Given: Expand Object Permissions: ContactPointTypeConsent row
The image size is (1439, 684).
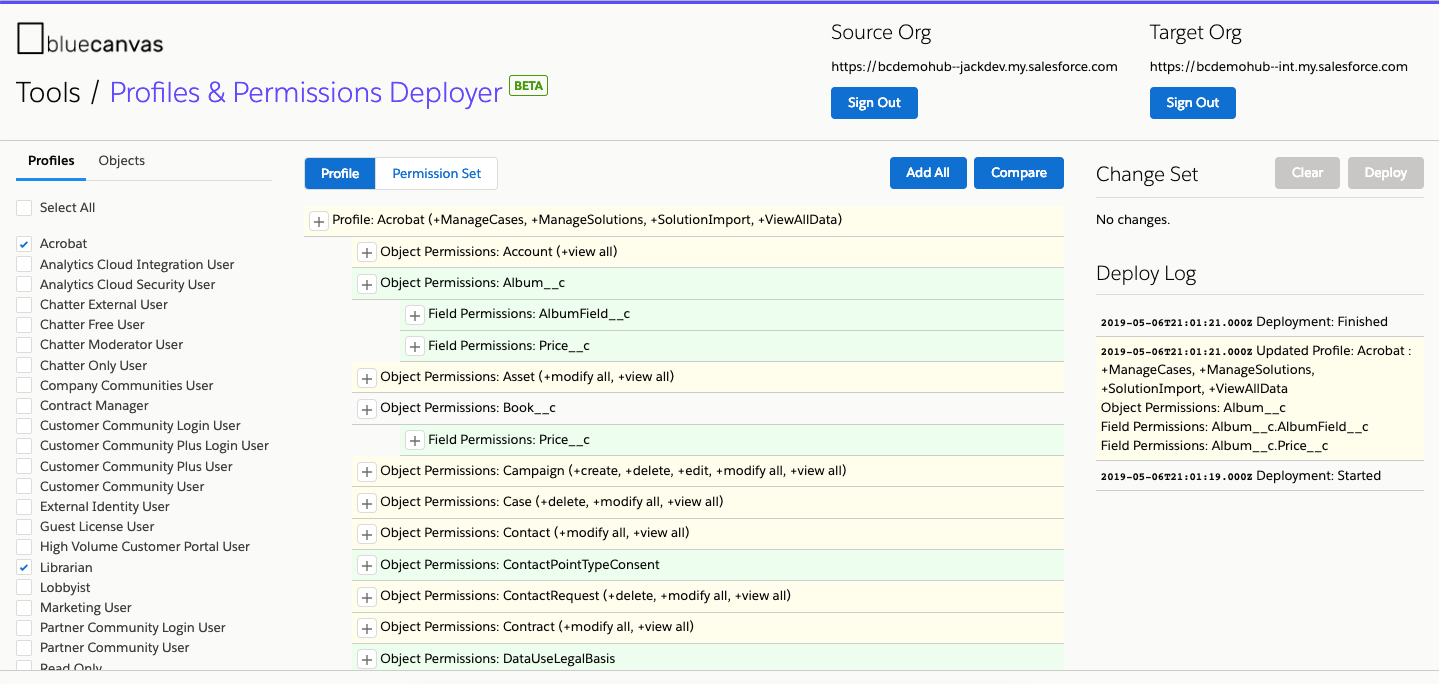Looking at the screenshot, I should [367, 566].
